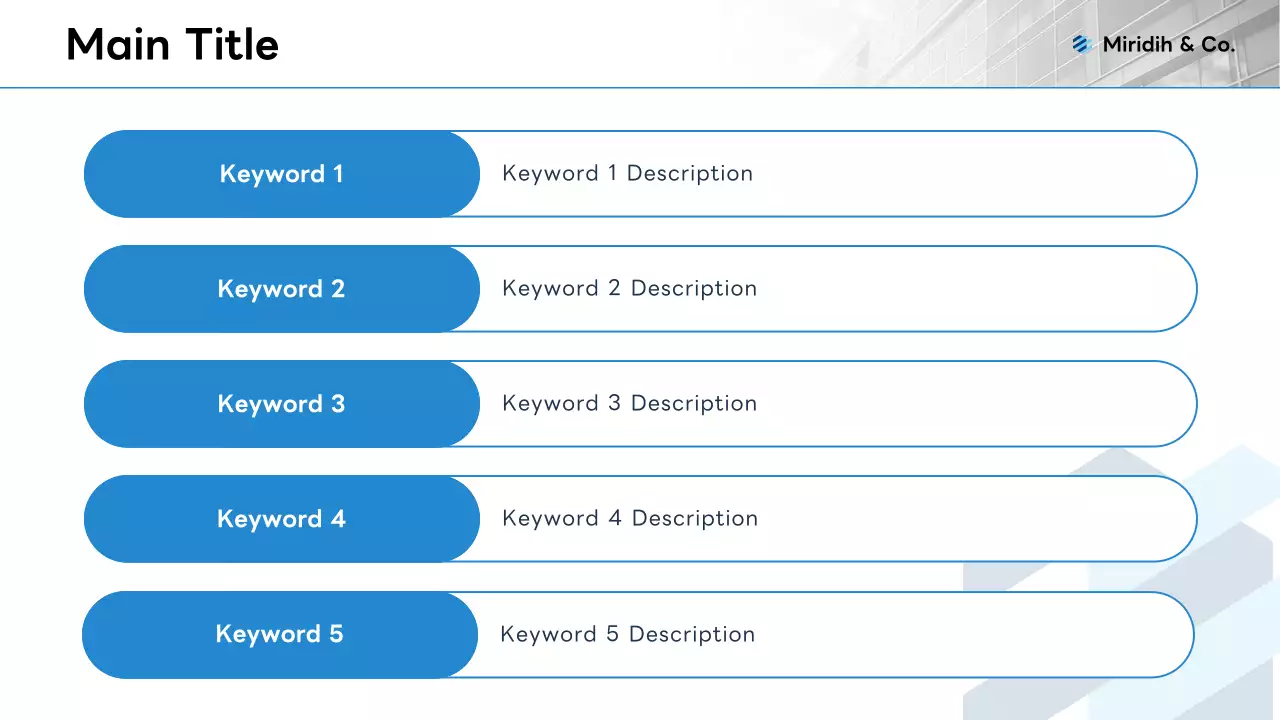The image size is (1280, 720).
Task: Select the Keyword 4 Description text
Action: point(630,518)
